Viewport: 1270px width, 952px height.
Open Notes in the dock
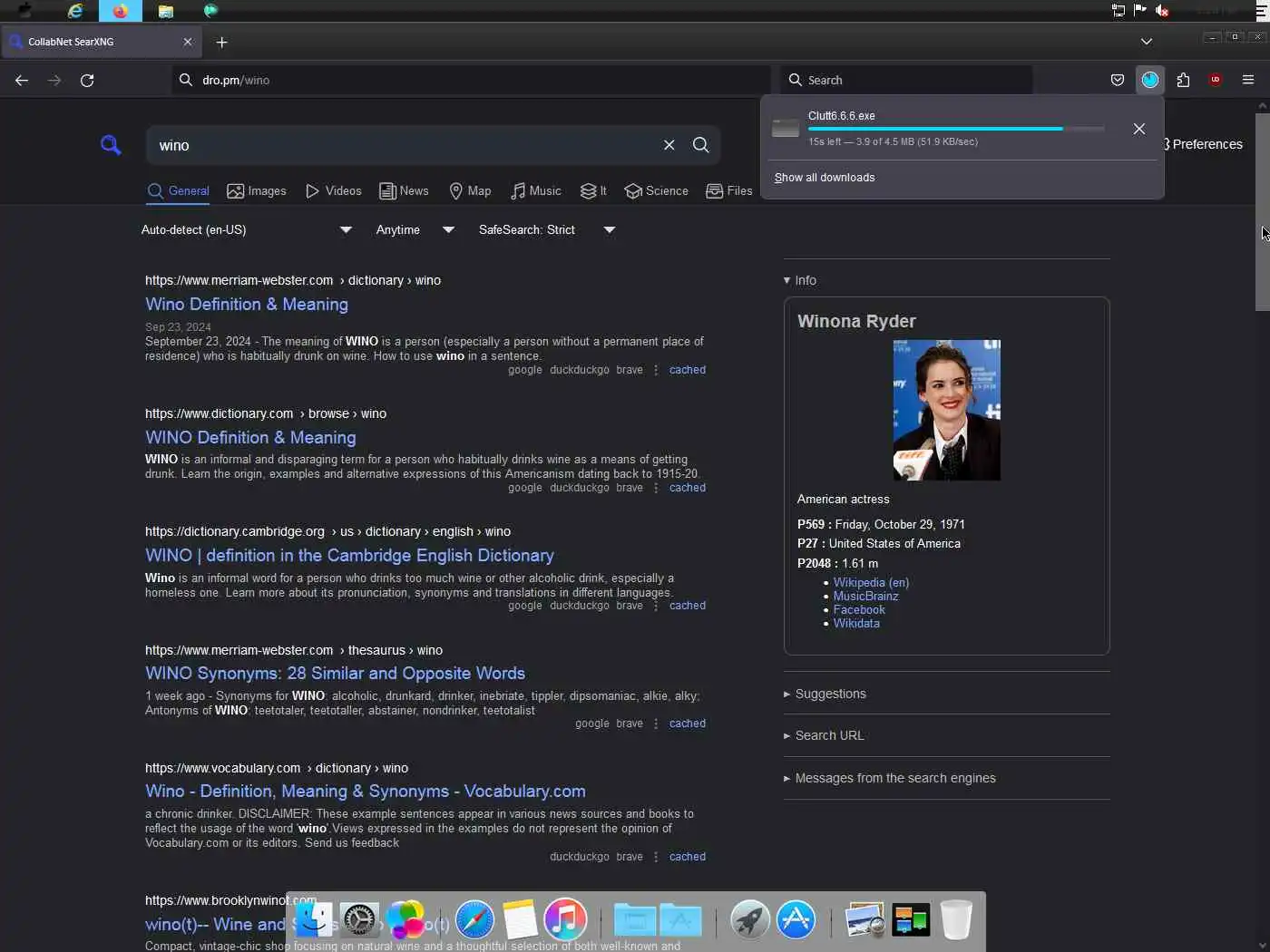pos(520,920)
